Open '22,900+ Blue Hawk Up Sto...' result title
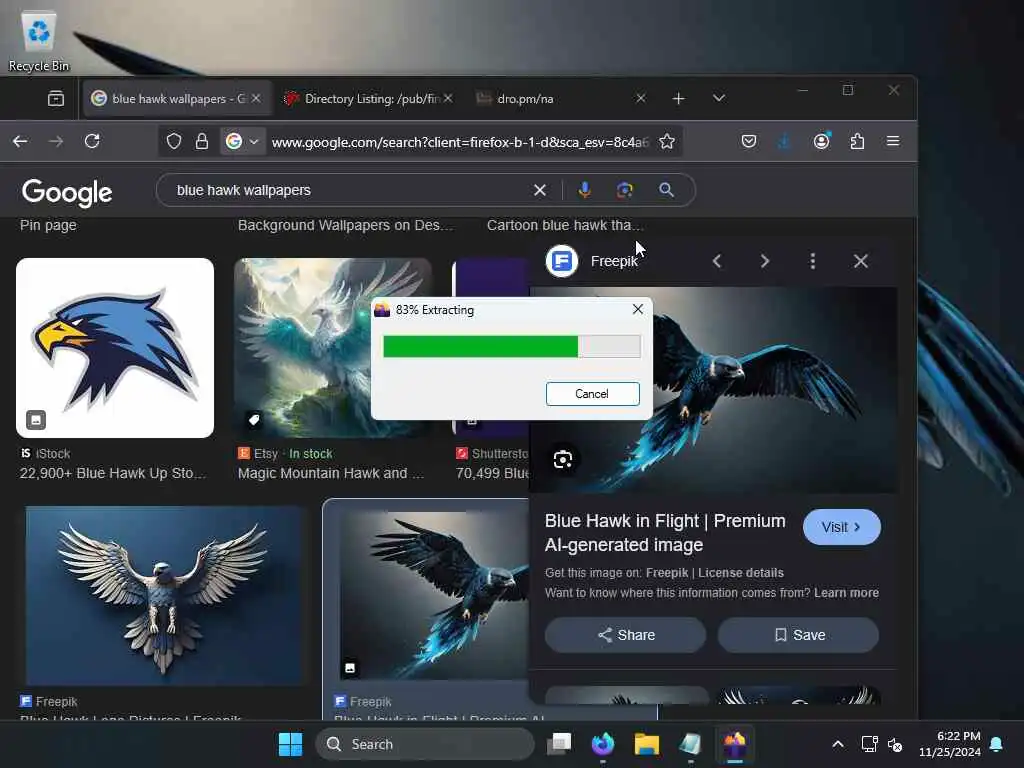 [x=113, y=473]
